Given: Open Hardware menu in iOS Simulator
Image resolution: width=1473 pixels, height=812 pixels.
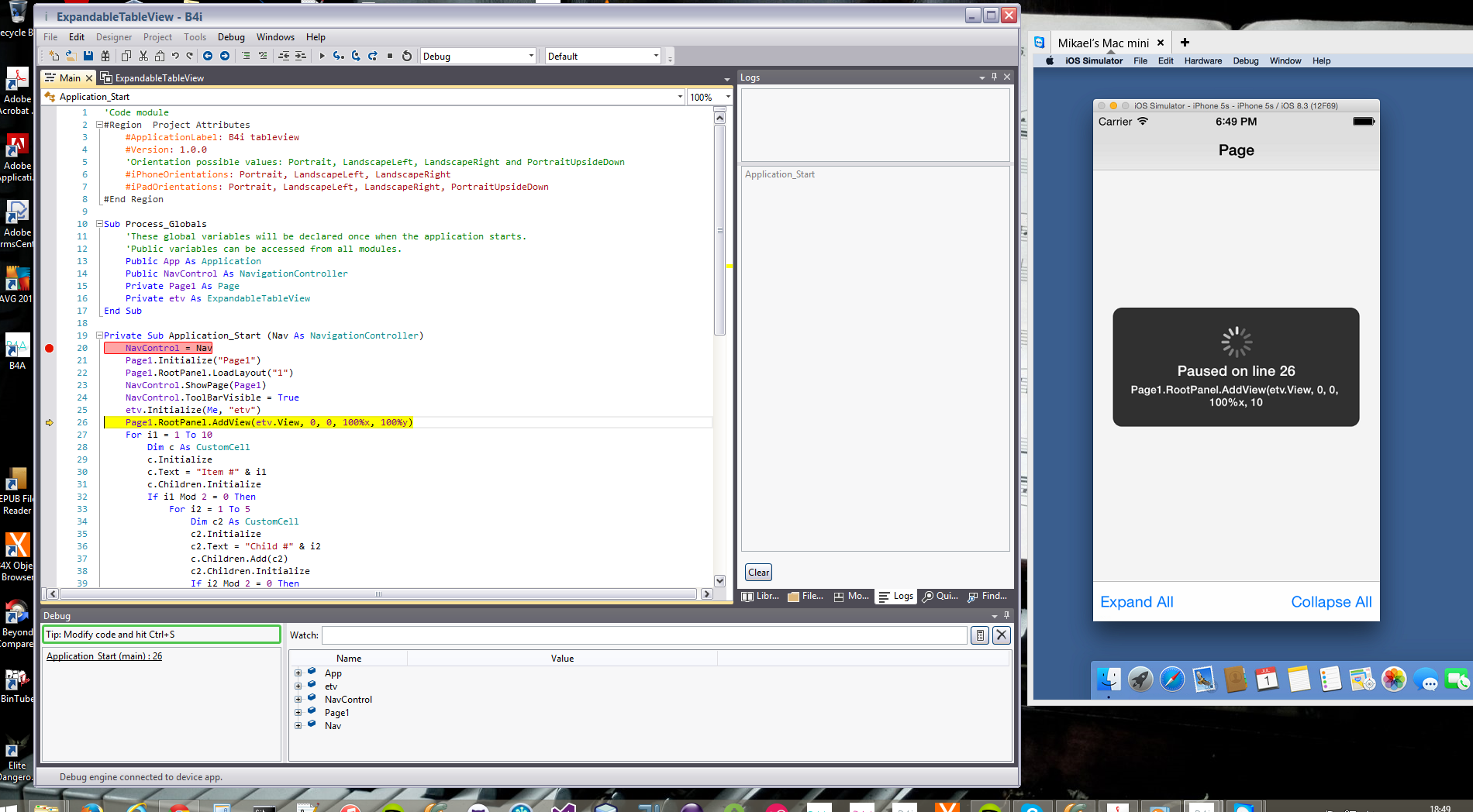Looking at the screenshot, I should click(x=1202, y=61).
